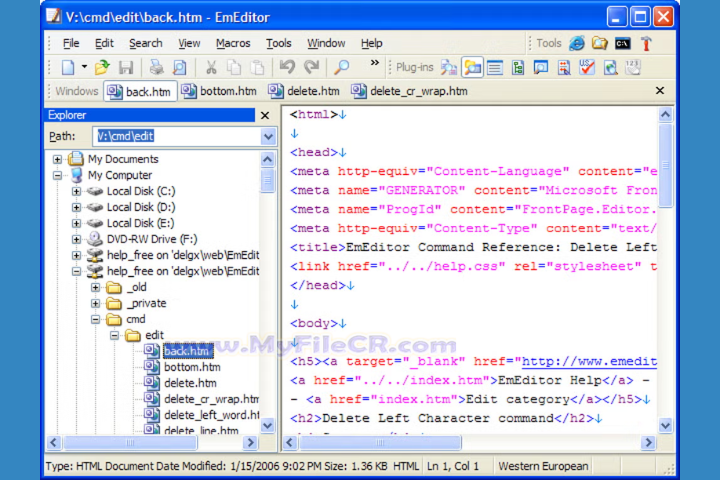This screenshot has height=480, width=720.
Task: Click the Copy toolbar icon
Action: pos(234,68)
